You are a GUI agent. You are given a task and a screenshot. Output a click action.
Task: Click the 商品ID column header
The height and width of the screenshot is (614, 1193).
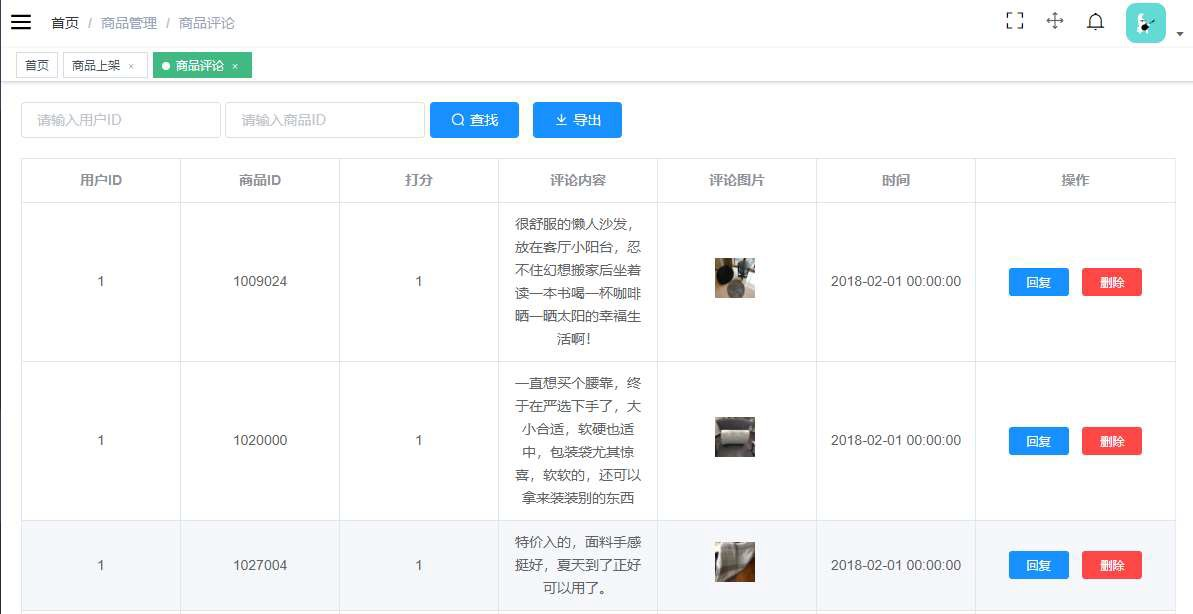pos(260,180)
